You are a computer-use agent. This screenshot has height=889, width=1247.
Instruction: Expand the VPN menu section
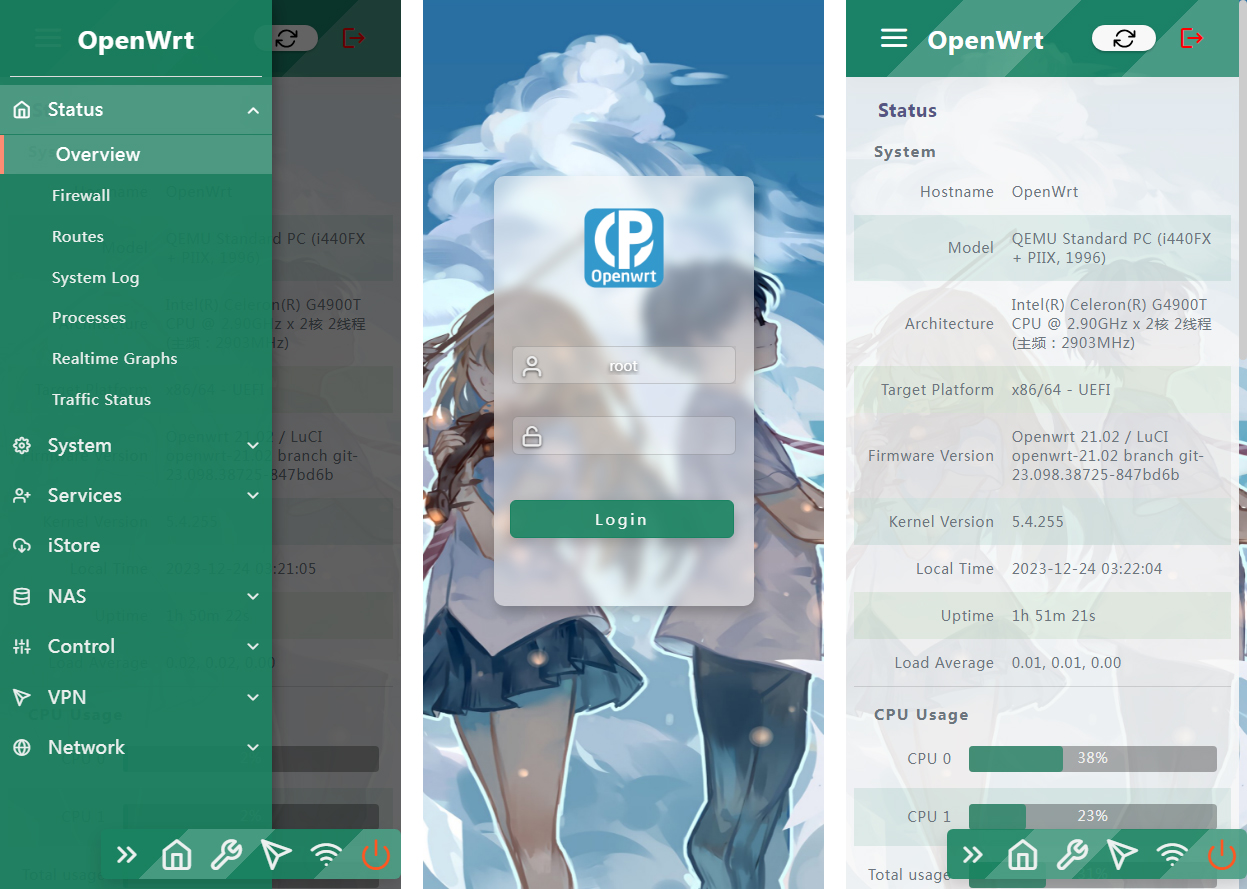pyautogui.click(x=136, y=697)
